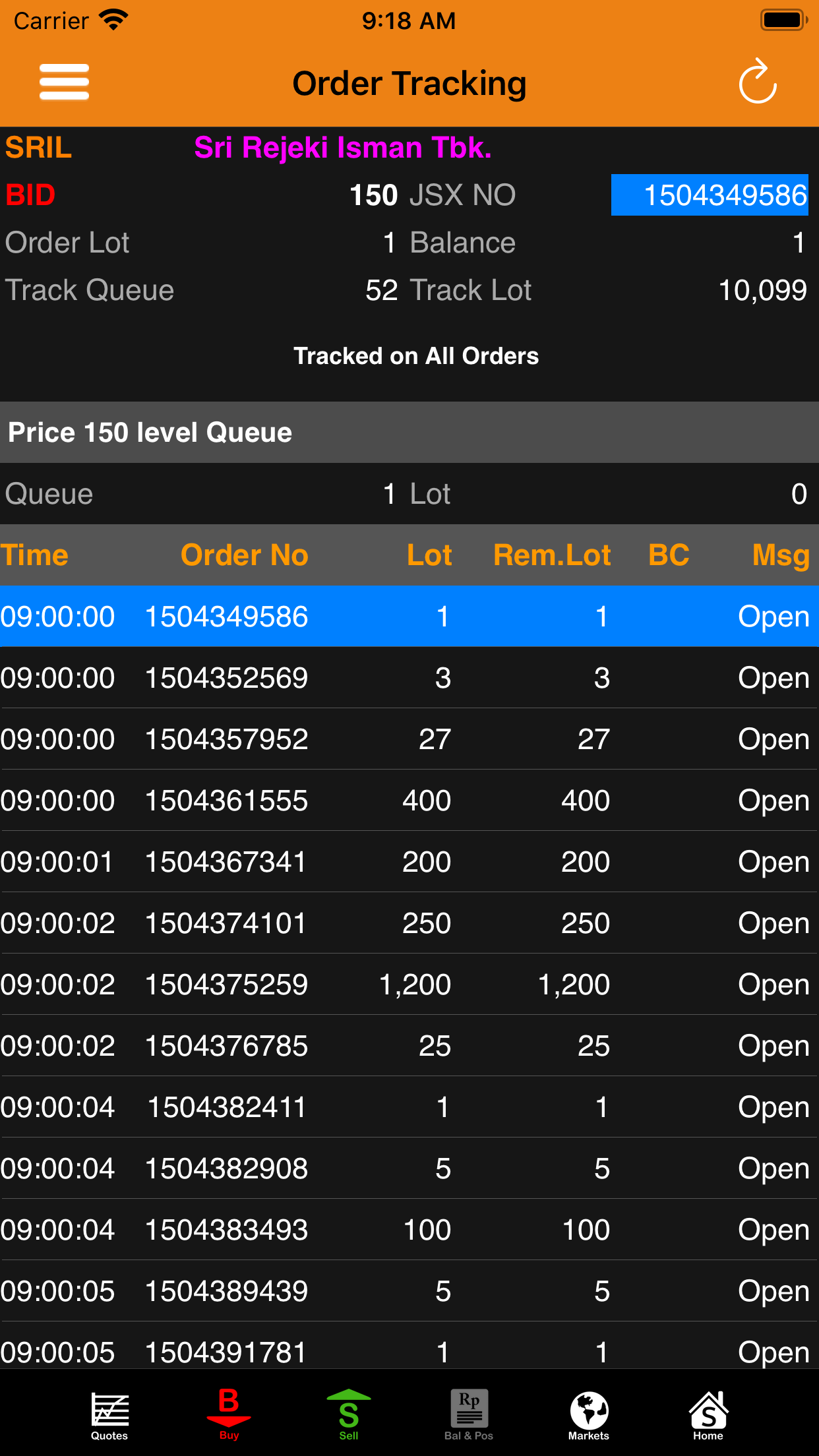Open the Quotes tab
This screenshot has height=1456, width=819.
point(109,1416)
